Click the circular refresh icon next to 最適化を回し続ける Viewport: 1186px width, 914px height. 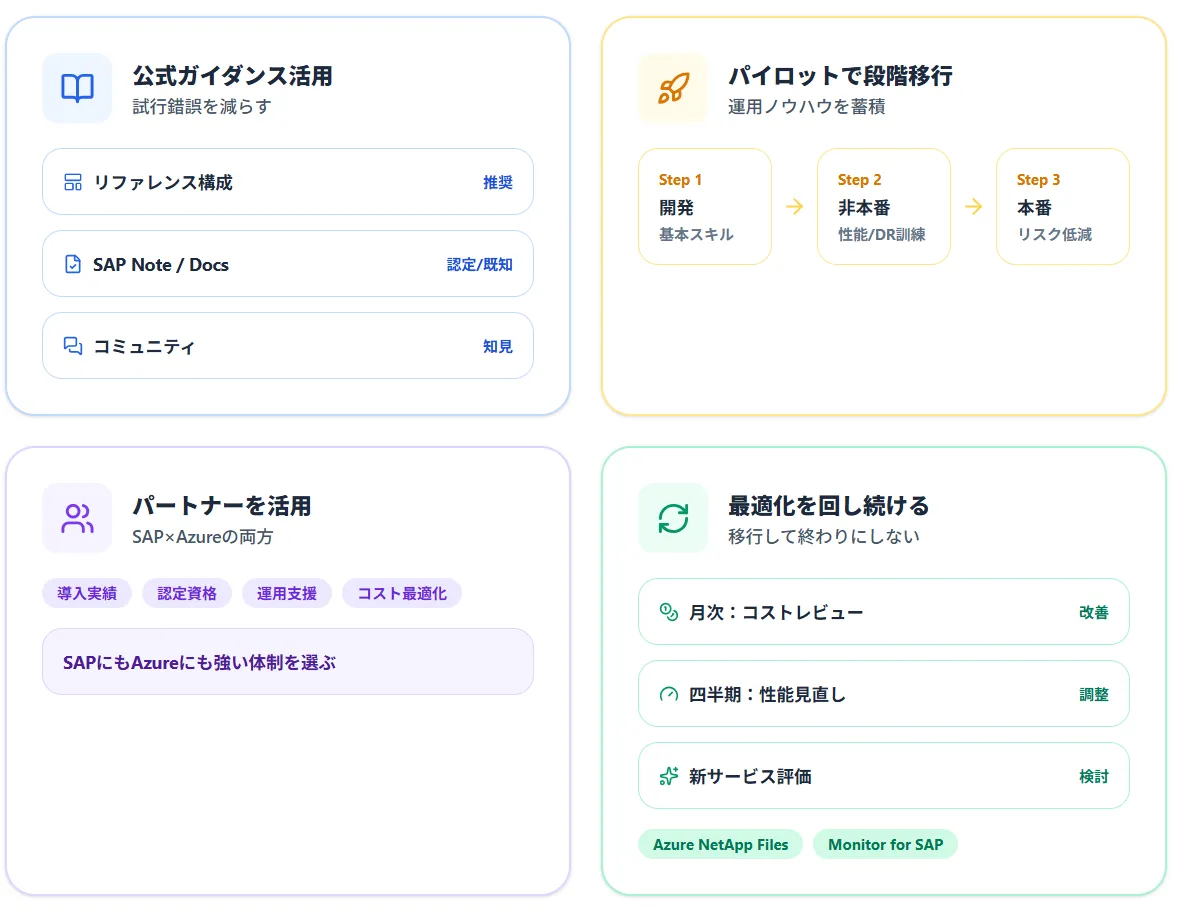(672, 518)
